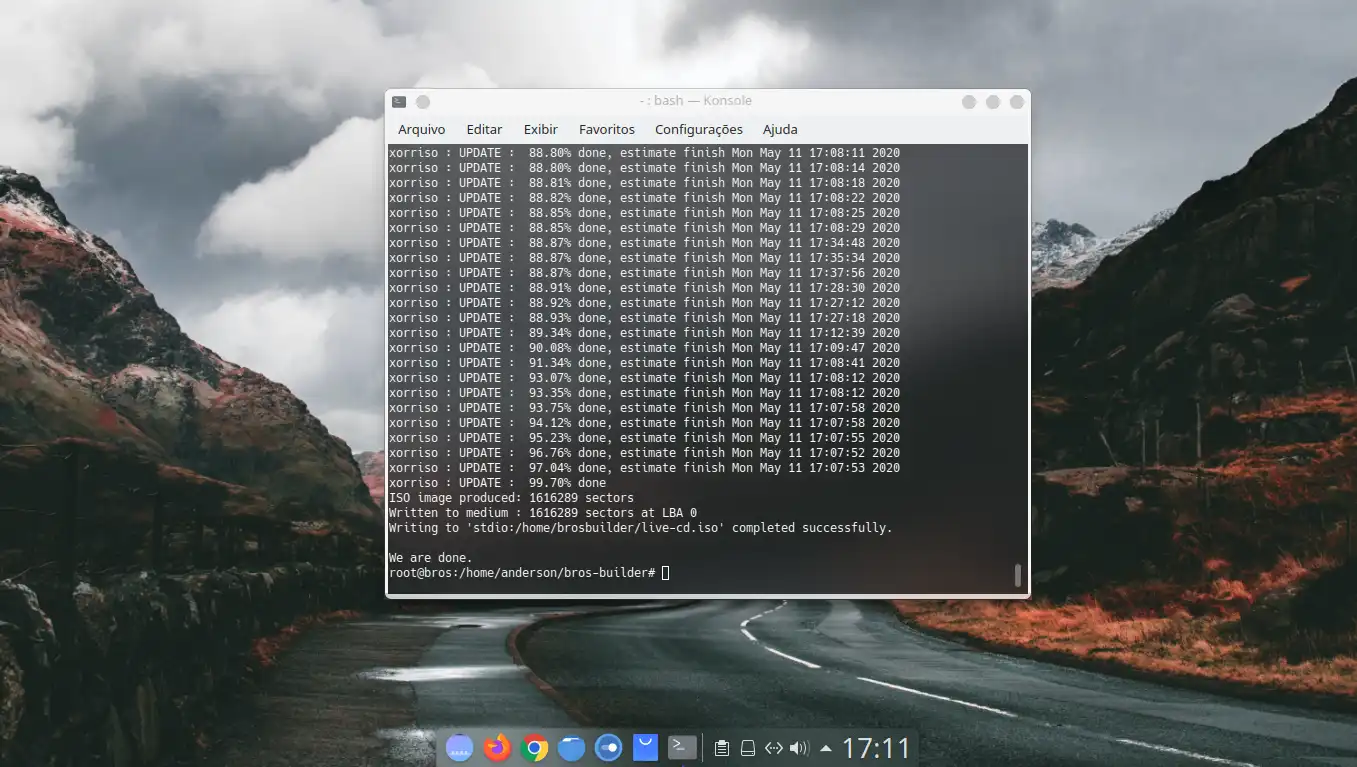Close the Konsole window

coord(1017,102)
